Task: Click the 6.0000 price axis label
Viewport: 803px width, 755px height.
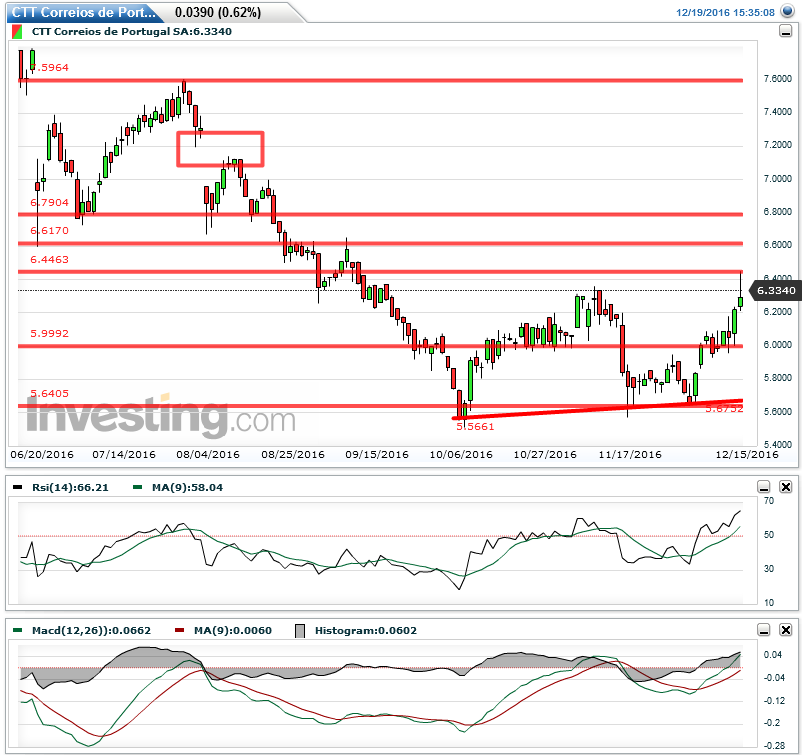Action: (x=777, y=345)
